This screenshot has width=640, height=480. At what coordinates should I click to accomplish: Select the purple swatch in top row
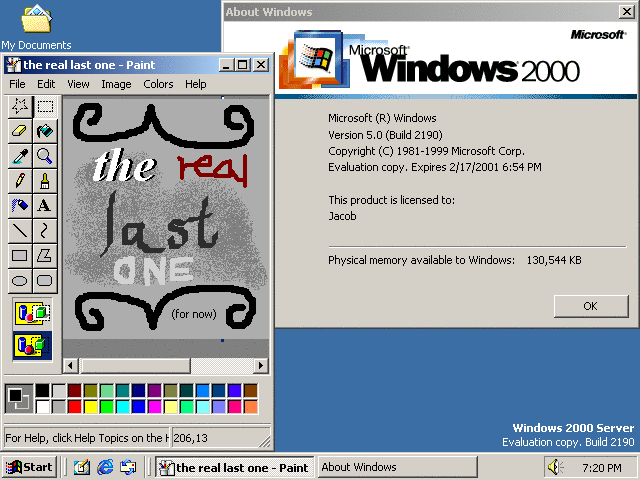coord(155,391)
